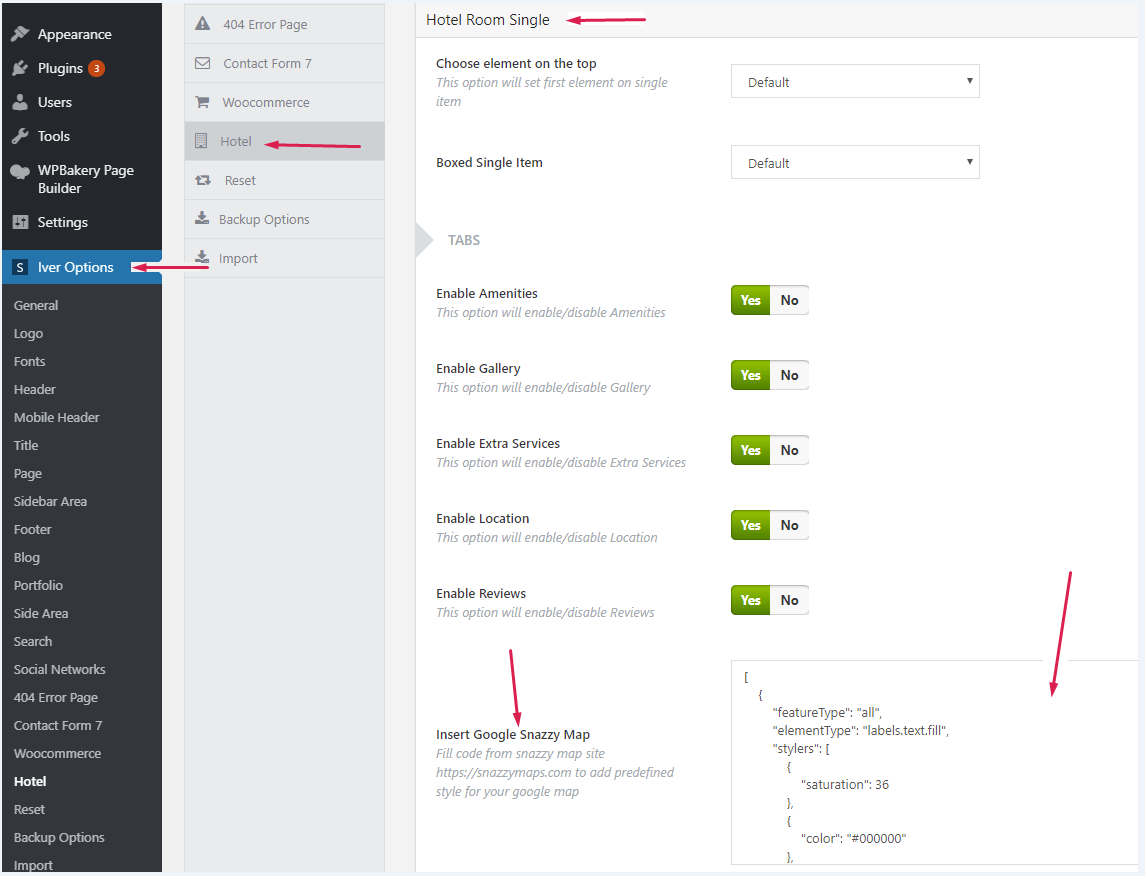Click the Reset retweet arrows icon
Image resolution: width=1145 pixels, height=876 pixels.
point(203,180)
